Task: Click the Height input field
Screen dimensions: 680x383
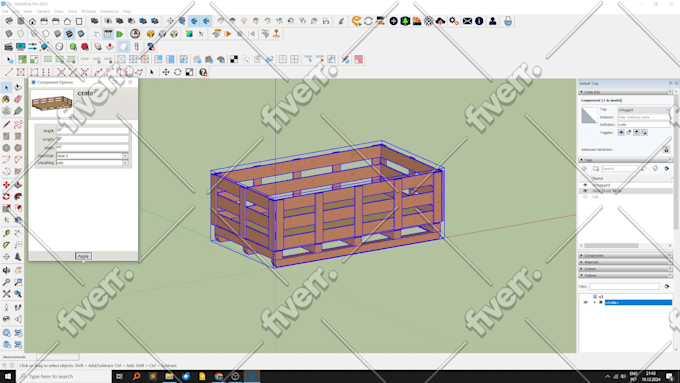Action: [92, 130]
